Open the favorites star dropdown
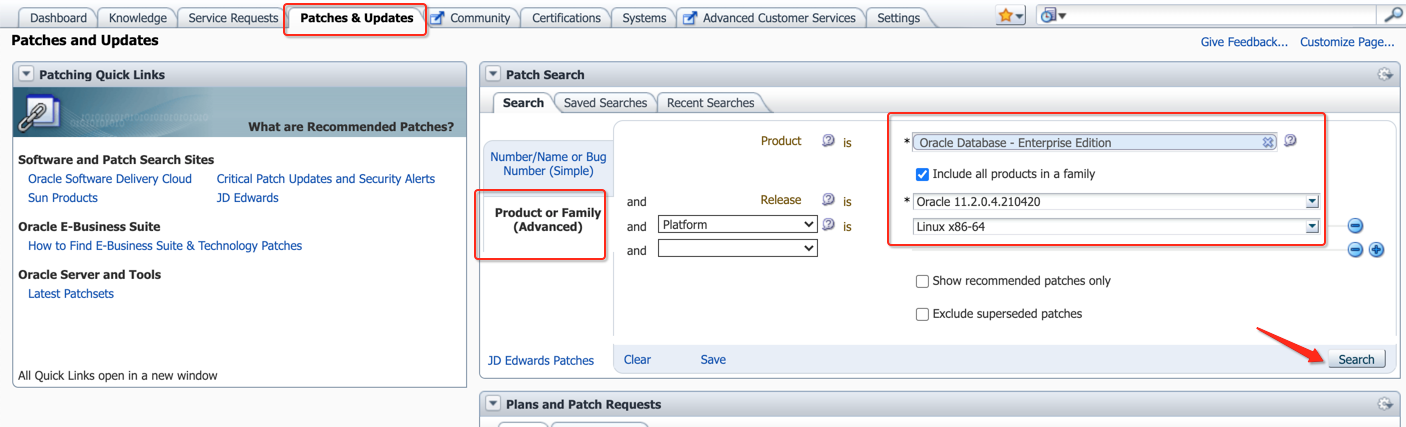 1010,16
